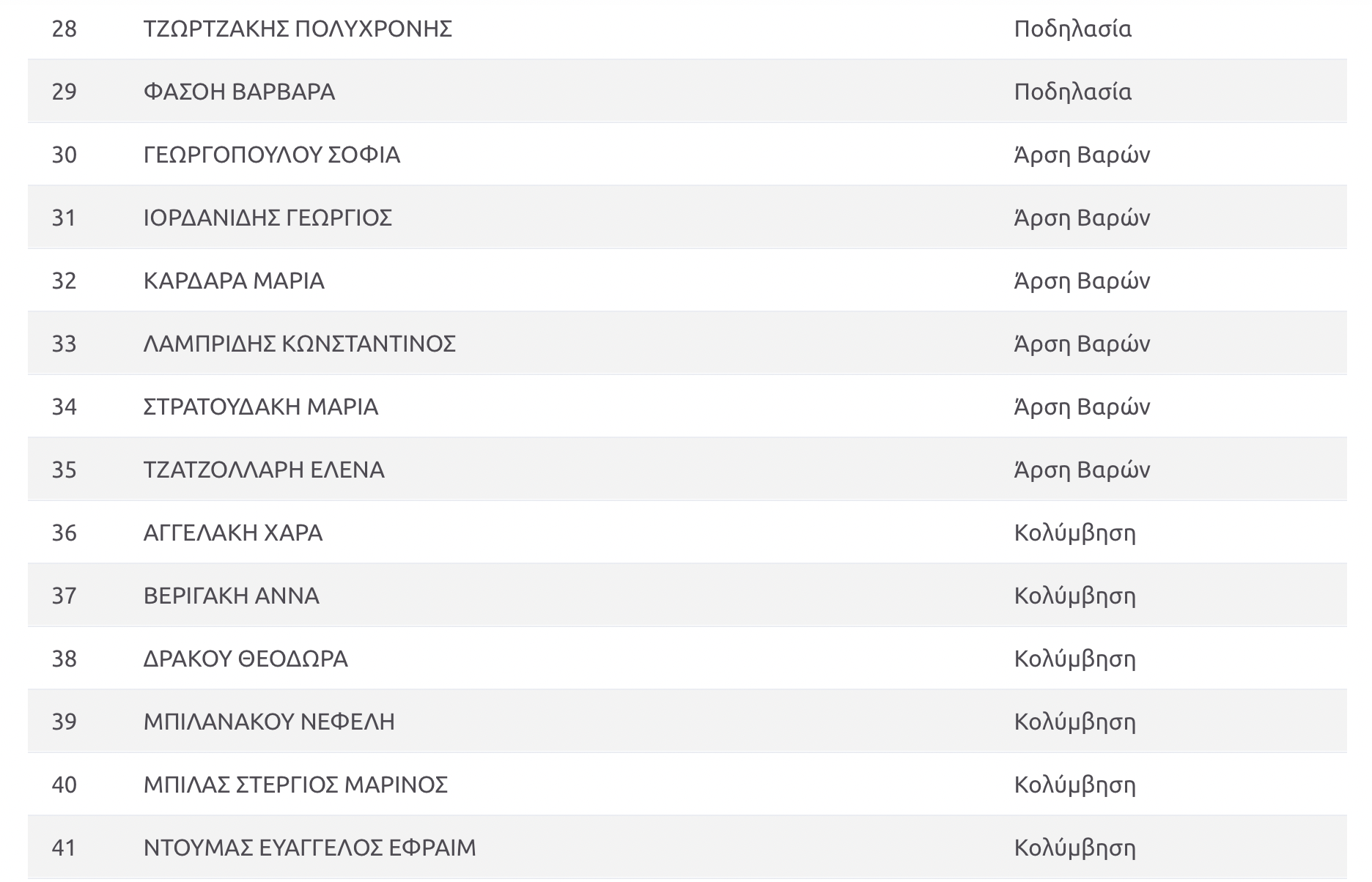The image size is (1372, 882).
Task: Click Άρση Βαρών sport in row 30
Action: 1082,155
